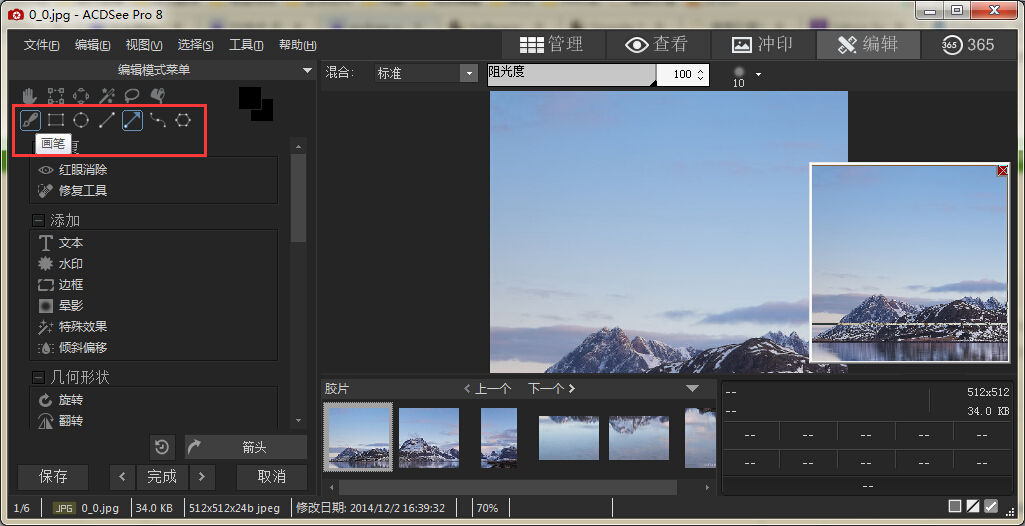Open the 红眼消除 tool
Image resolution: width=1025 pixels, height=526 pixels.
click(x=82, y=170)
